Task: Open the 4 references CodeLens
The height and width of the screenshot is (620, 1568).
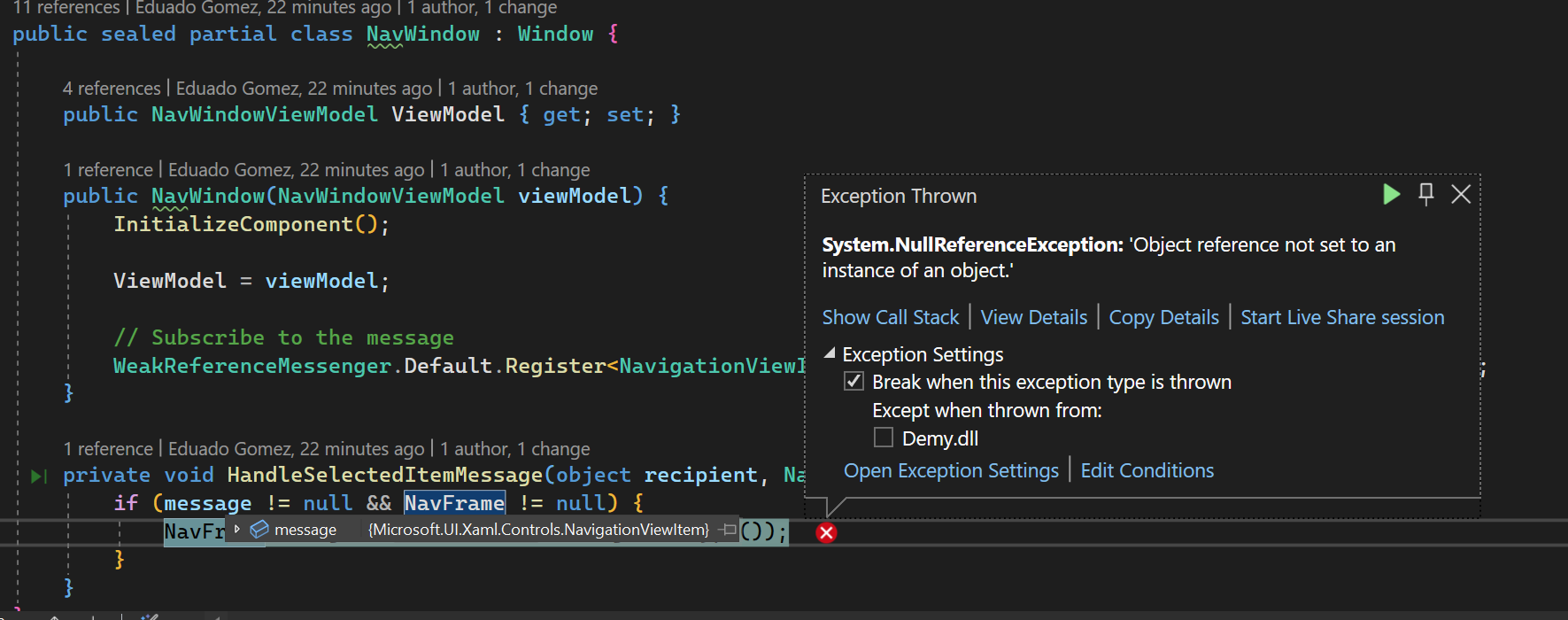Action: 112,89
